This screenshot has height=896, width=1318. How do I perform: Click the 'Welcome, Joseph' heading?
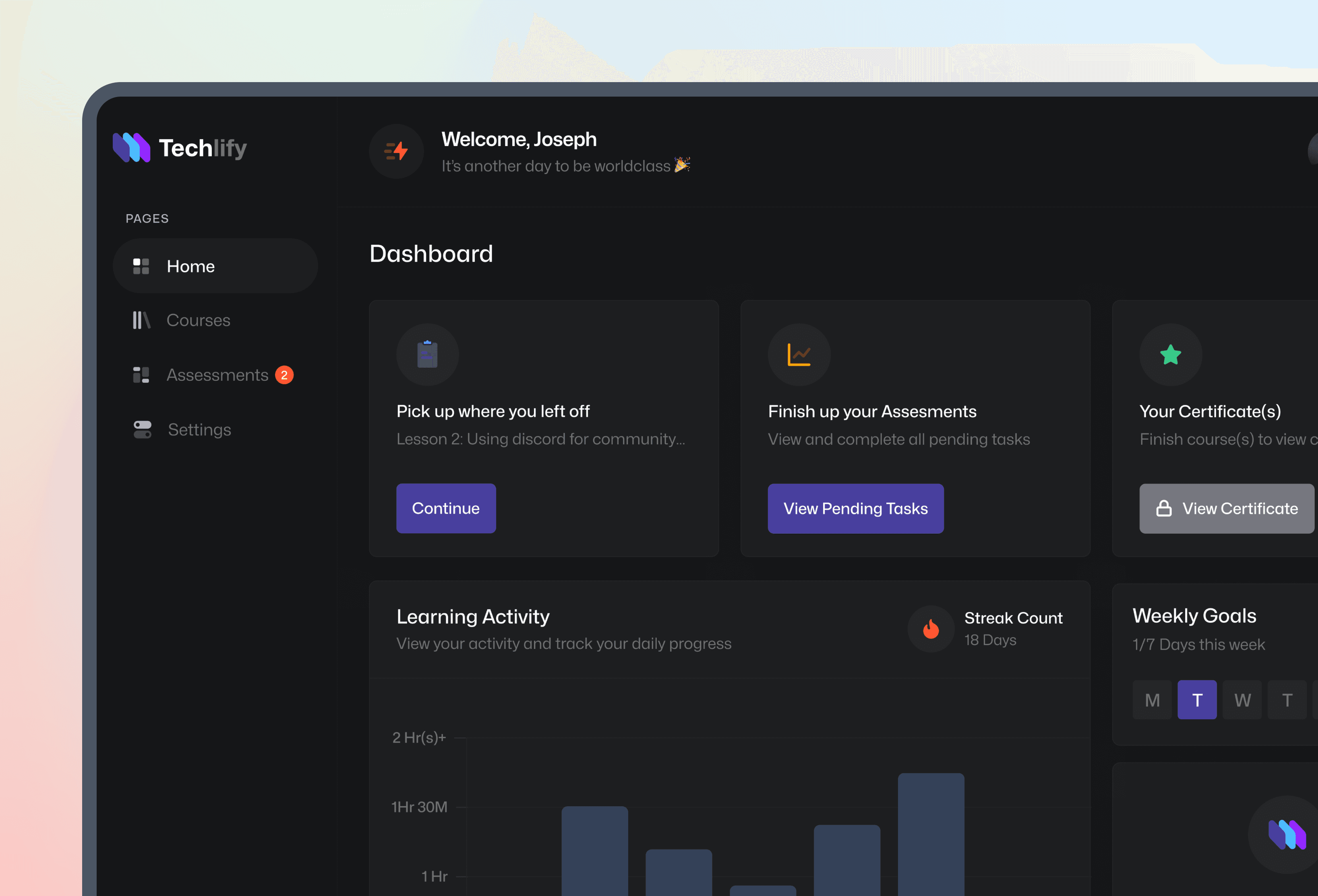coord(519,139)
